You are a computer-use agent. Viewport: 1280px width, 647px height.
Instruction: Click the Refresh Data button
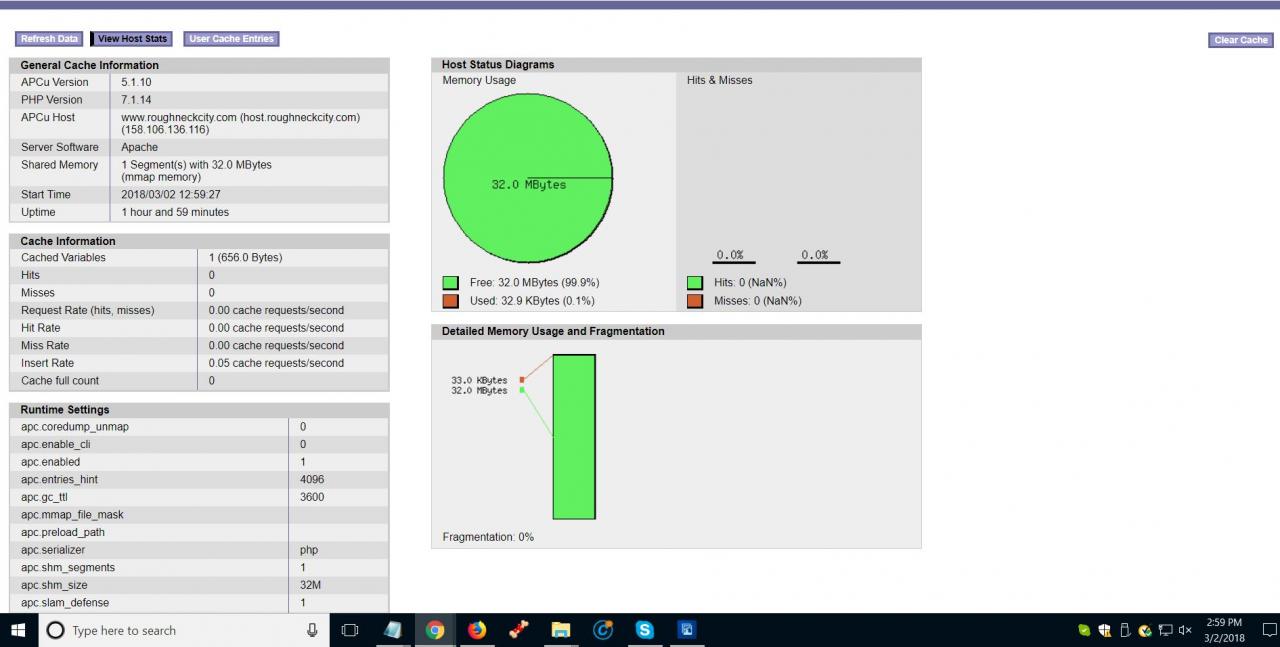point(49,39)
